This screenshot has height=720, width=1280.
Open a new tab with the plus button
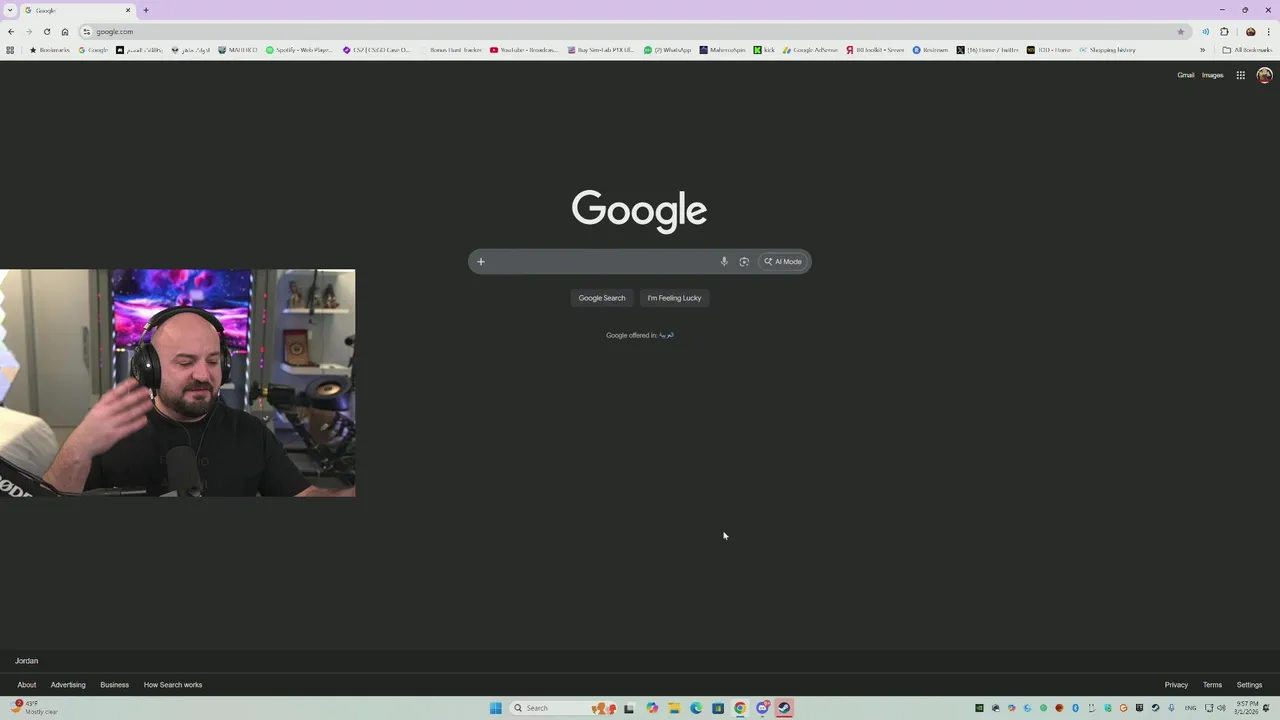tap(146, 10)
